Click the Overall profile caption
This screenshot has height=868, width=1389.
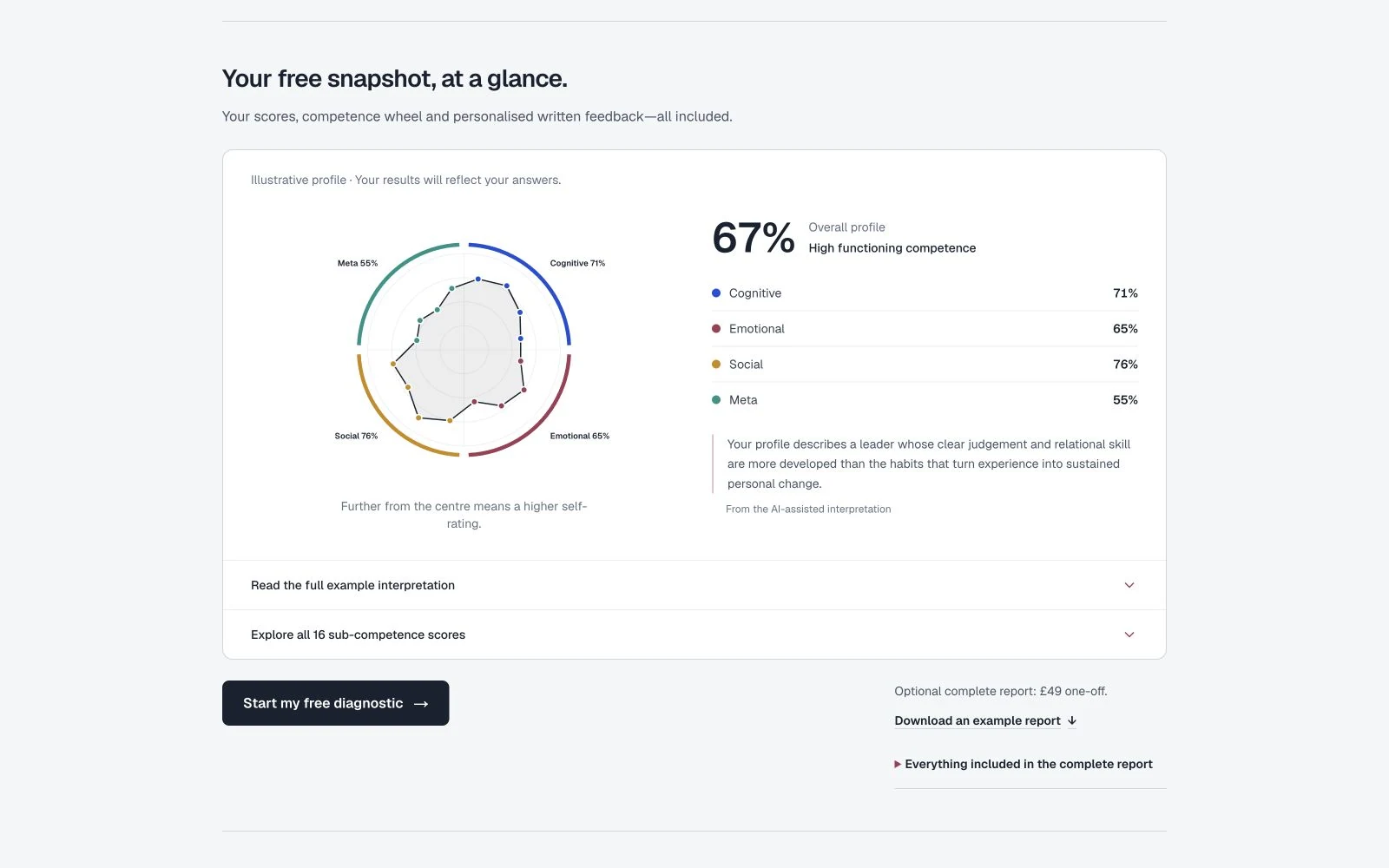click(847, 227)
